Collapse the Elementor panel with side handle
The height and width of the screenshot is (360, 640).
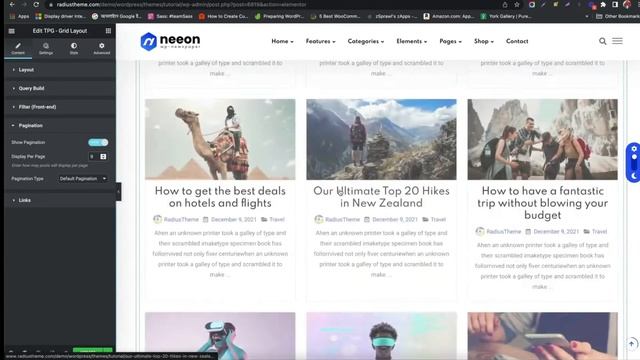click(x=118, y=191)
